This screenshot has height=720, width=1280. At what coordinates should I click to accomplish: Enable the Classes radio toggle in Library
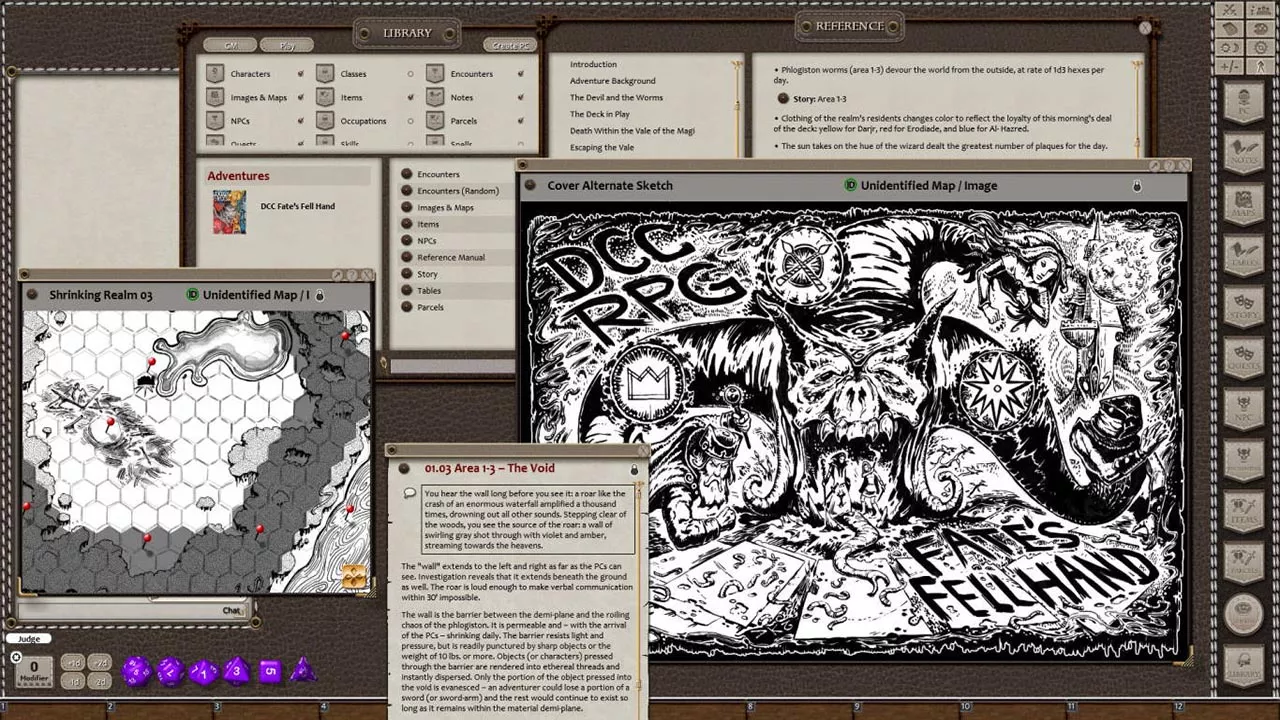(x=410, y=74)
